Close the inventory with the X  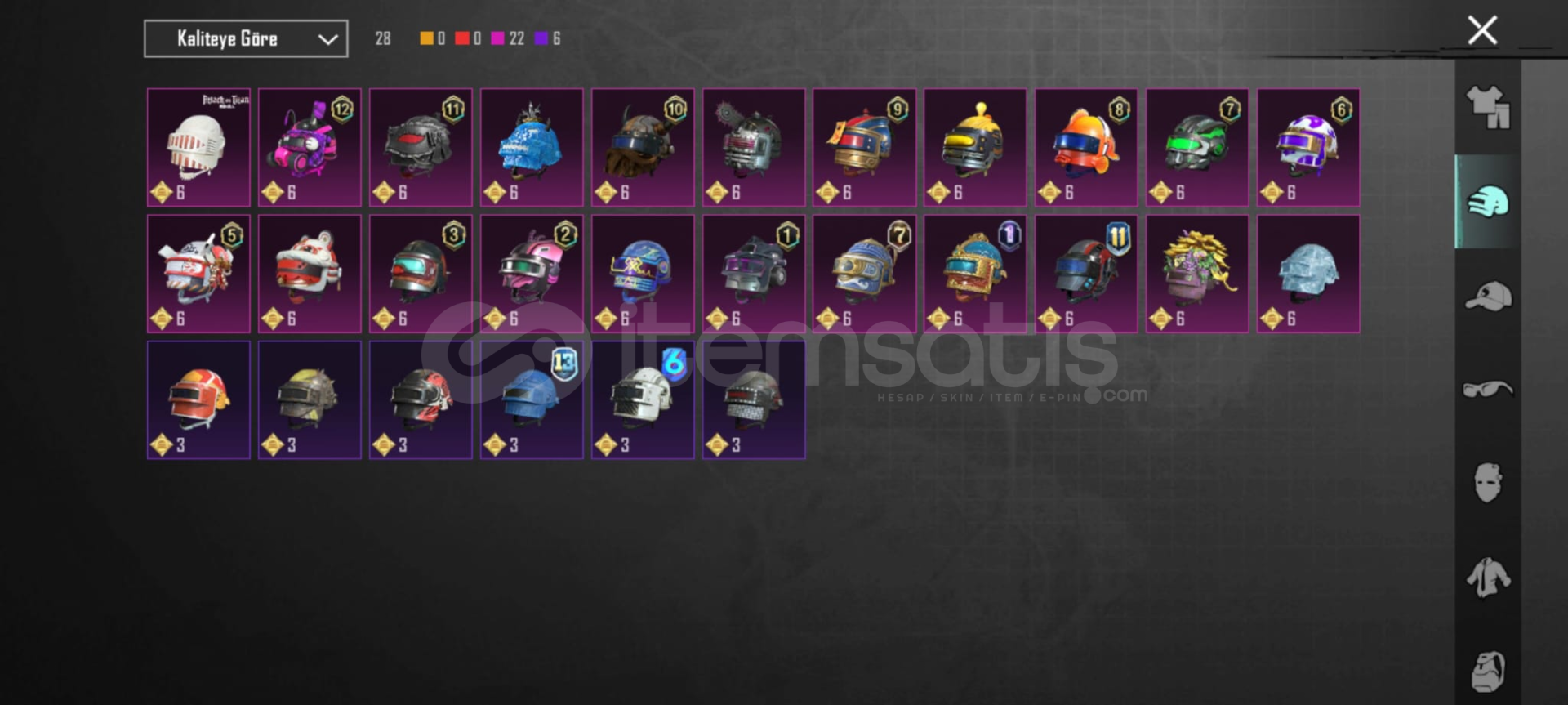[1482, 30]
